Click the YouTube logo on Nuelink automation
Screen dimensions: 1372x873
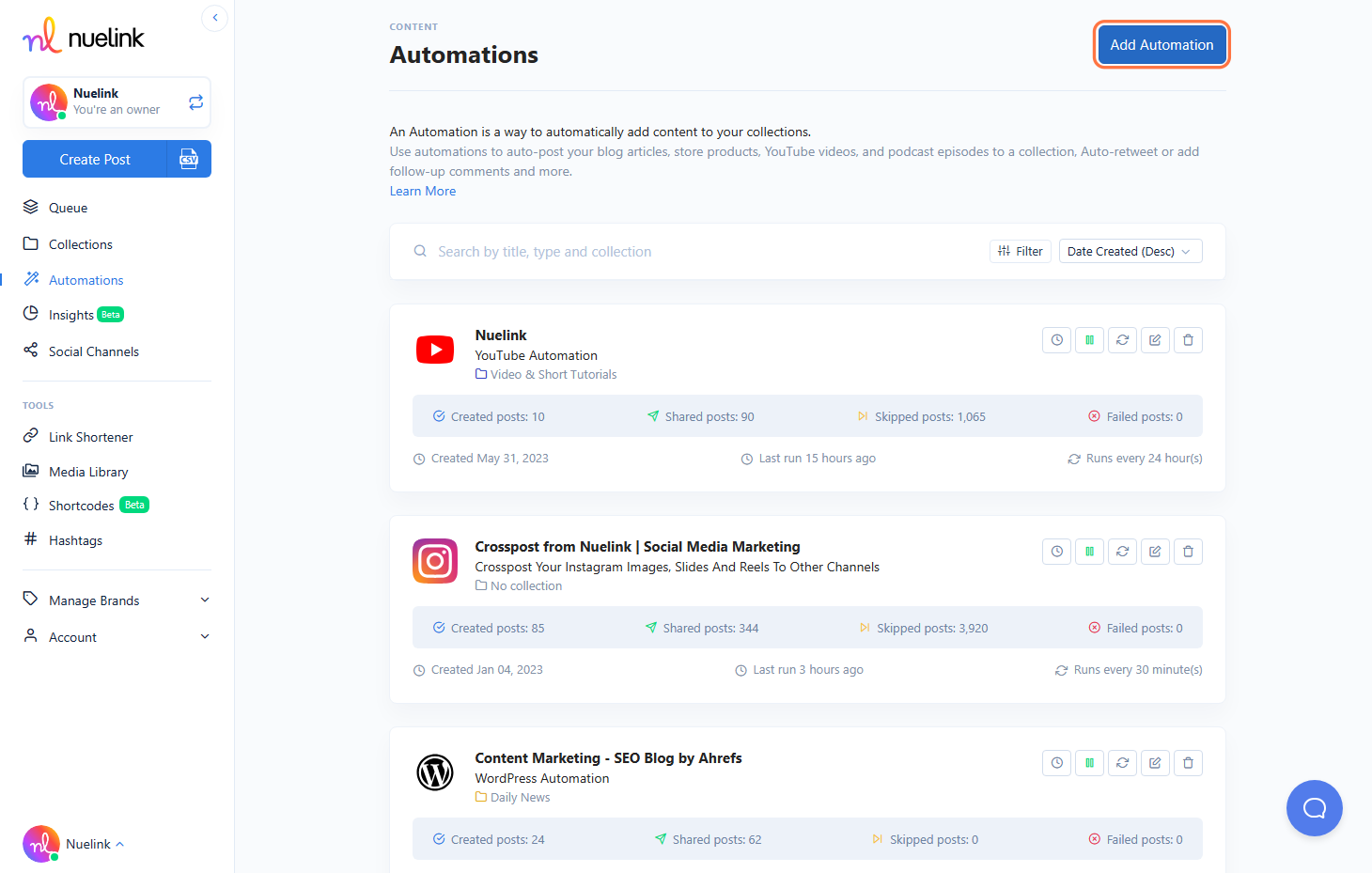coord(435,350)
